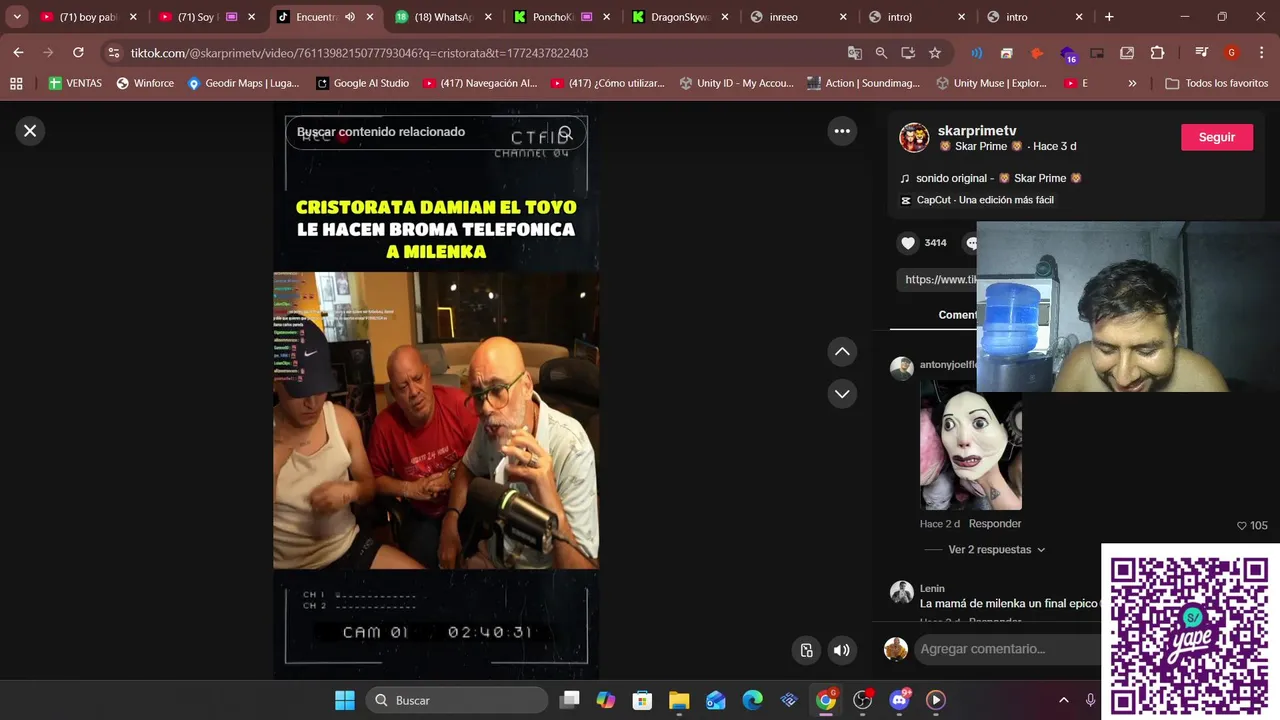Mute the TikTok tab via speaker icon
Screen dimensions: 1280x720
point(350,17)
